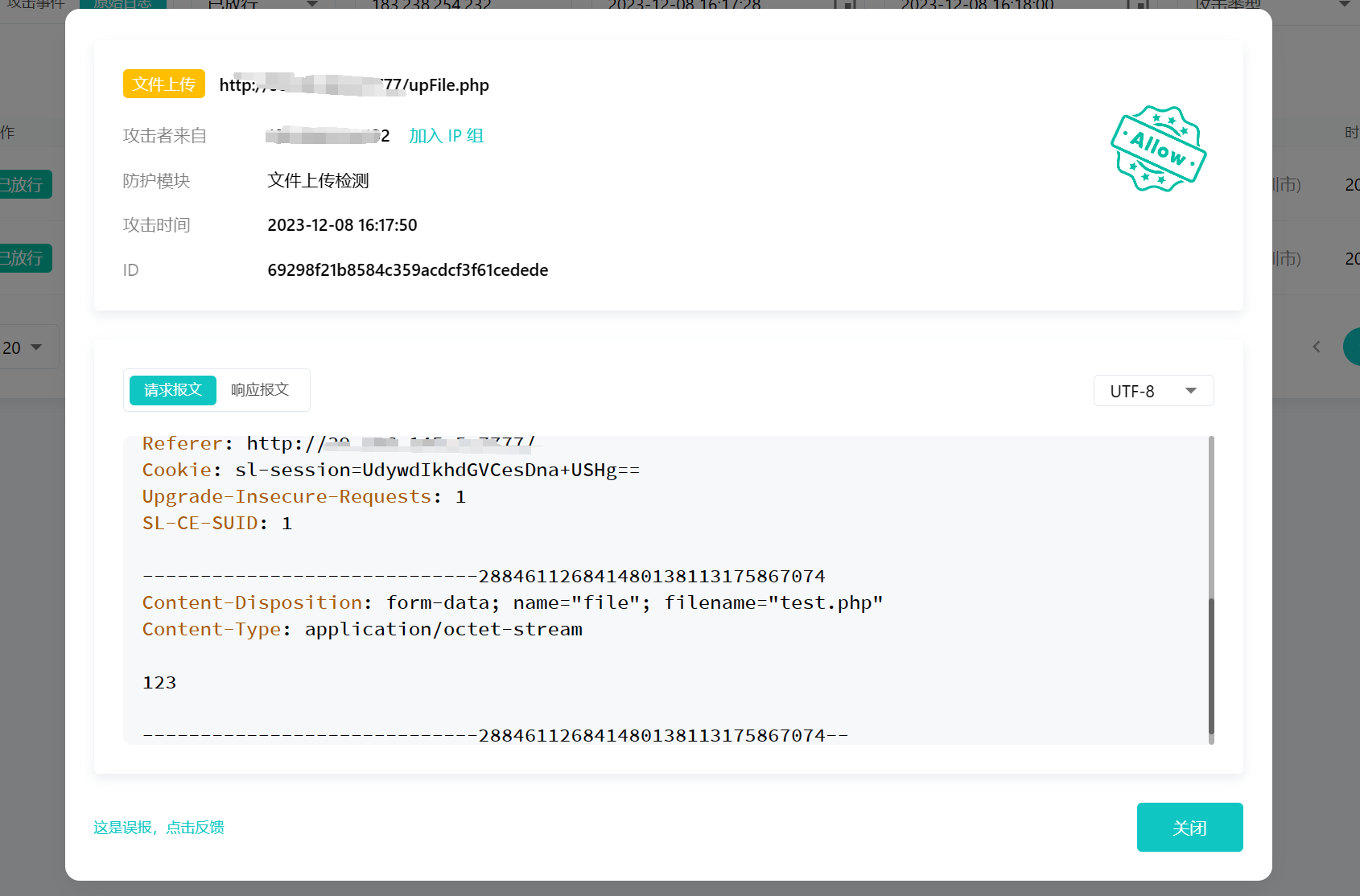
Task: Click the 文件上传 tag
Action: click(164, 84)
